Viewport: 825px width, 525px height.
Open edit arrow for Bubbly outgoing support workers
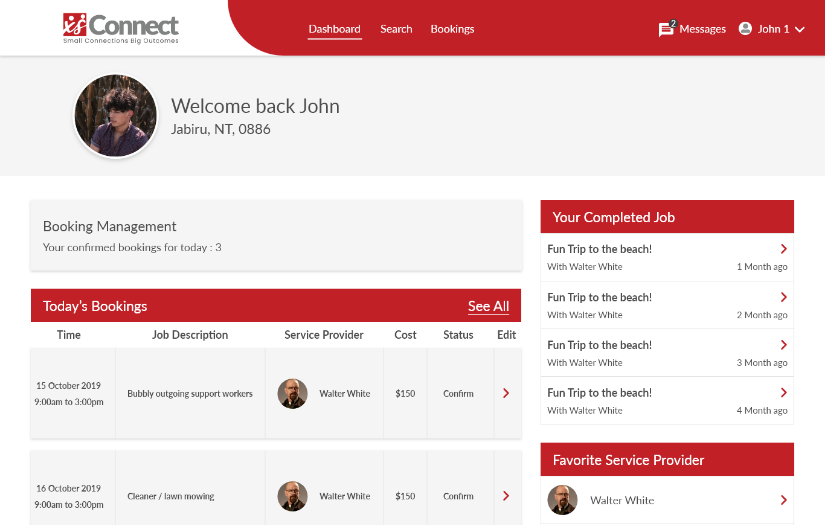(x=506, y=393)
